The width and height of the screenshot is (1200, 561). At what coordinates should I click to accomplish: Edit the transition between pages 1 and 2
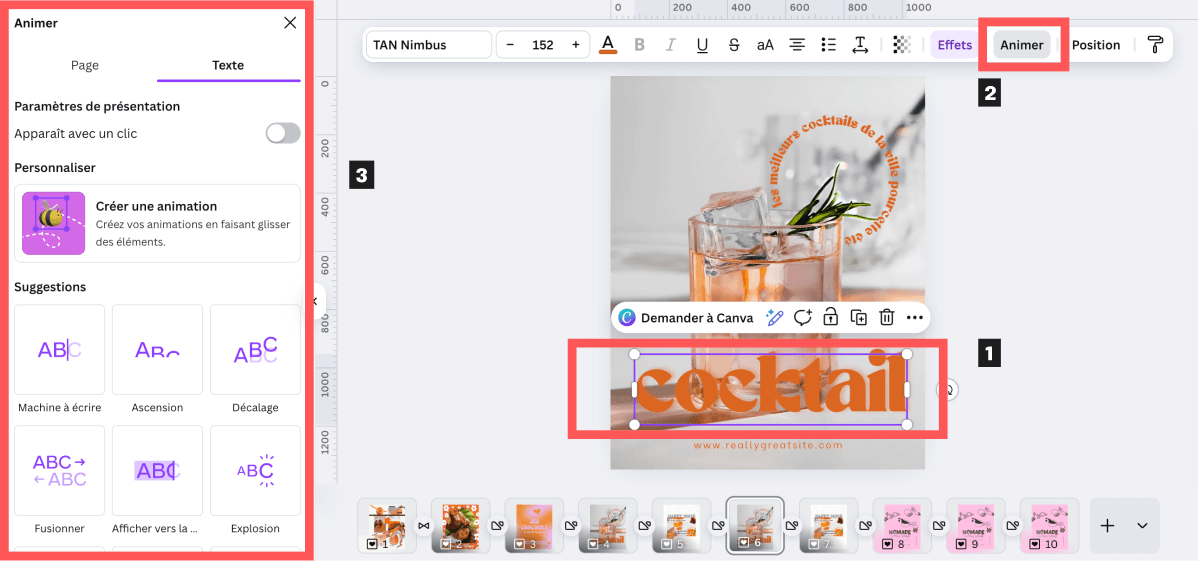pos(424,525)
